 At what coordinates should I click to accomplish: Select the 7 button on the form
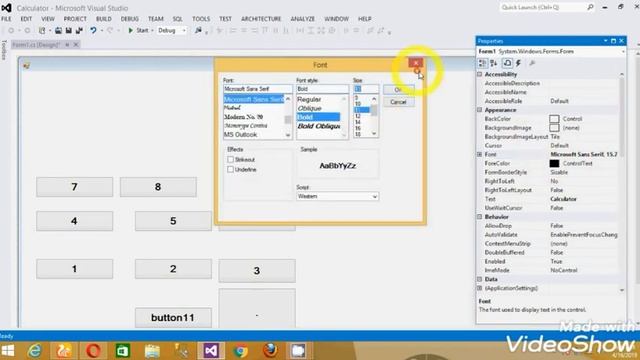(x=75, y=187)
